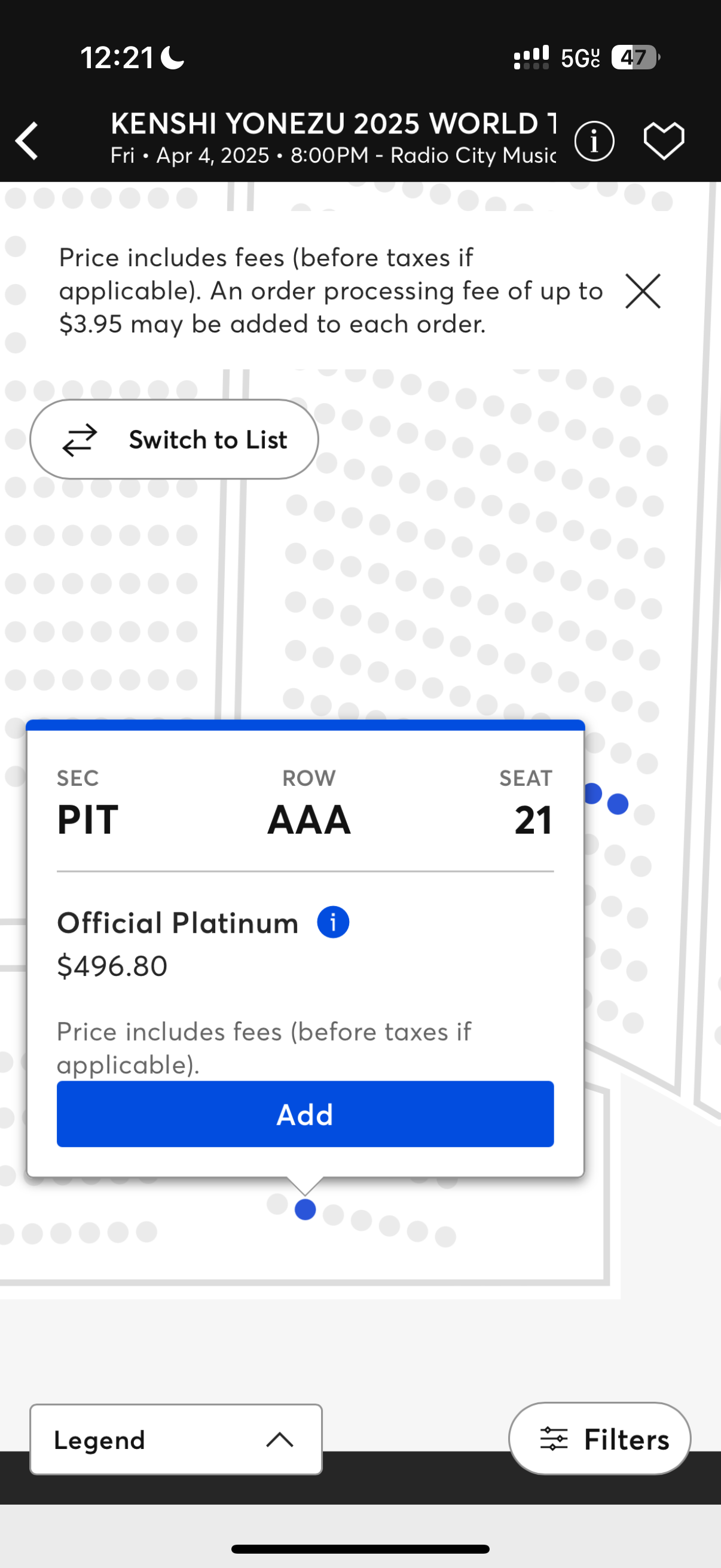Tap the $496.80 ticket price

(112, 966)
